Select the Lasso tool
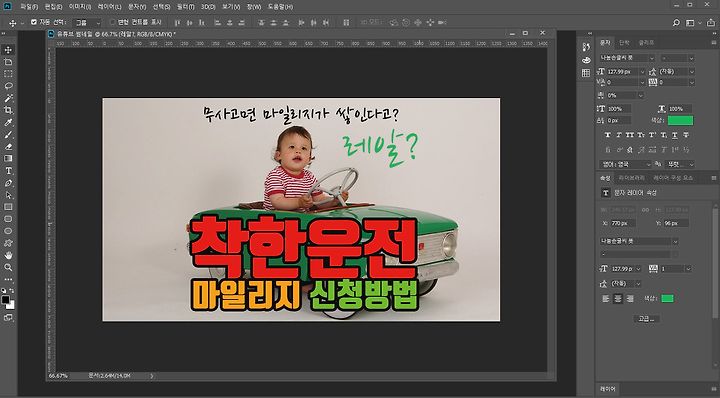The width and height of the screenshot is (720, 398). pyautogui.click(x=8, y=86)
